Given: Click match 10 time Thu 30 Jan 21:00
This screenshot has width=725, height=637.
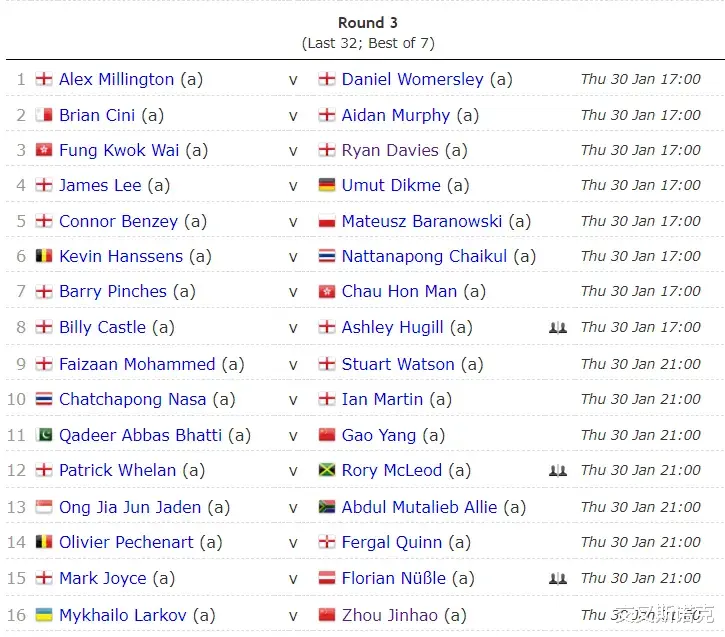Looking at the screenshot, I should [641, 399].
